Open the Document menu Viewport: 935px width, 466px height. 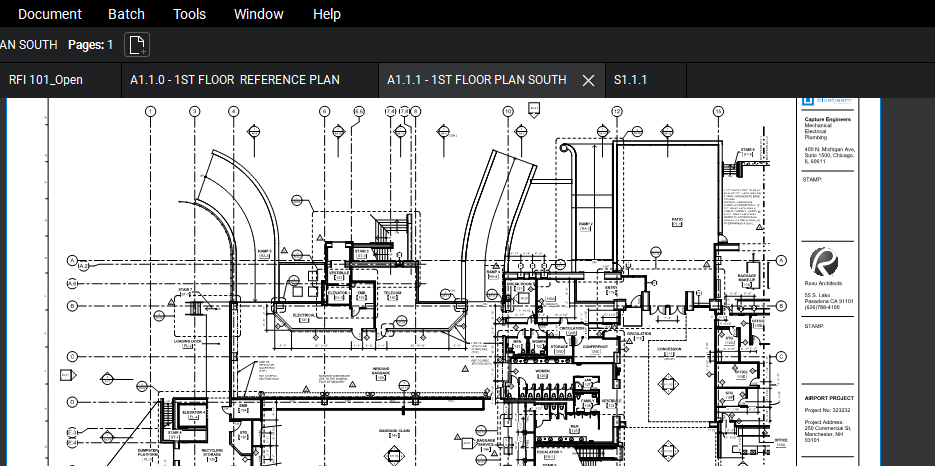pos(50,14)
